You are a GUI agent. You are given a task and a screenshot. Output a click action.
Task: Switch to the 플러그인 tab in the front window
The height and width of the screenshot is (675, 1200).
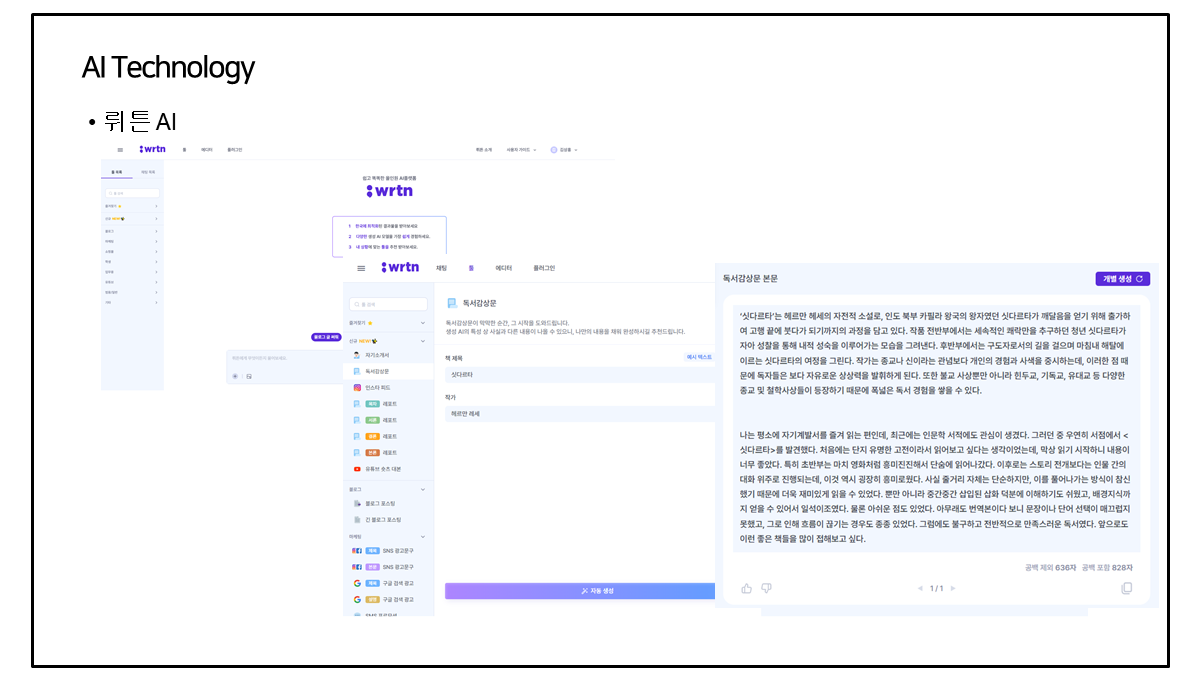(544, 268)
